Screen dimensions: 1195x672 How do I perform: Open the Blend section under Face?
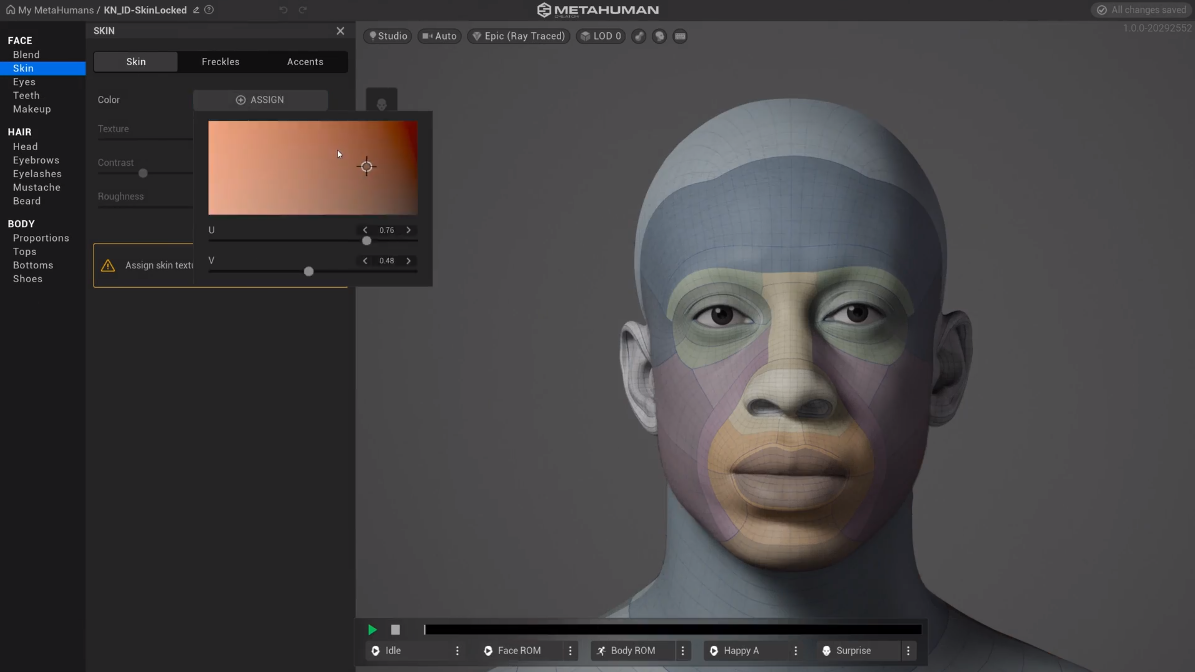(26, 55)
